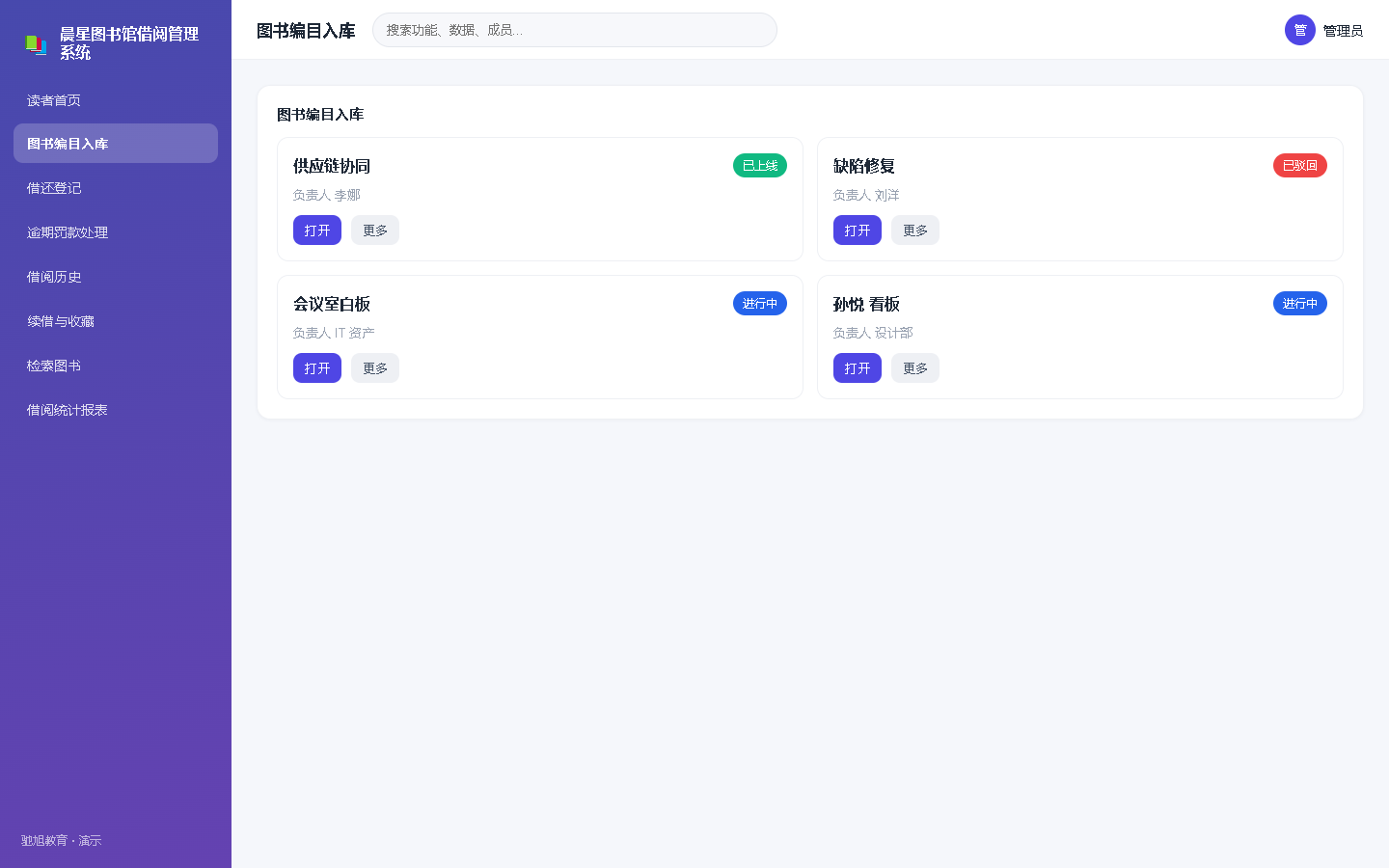Click the 管 admin avatar icon
Viewport: 1389px width, 868px height.
[1300, 30]
